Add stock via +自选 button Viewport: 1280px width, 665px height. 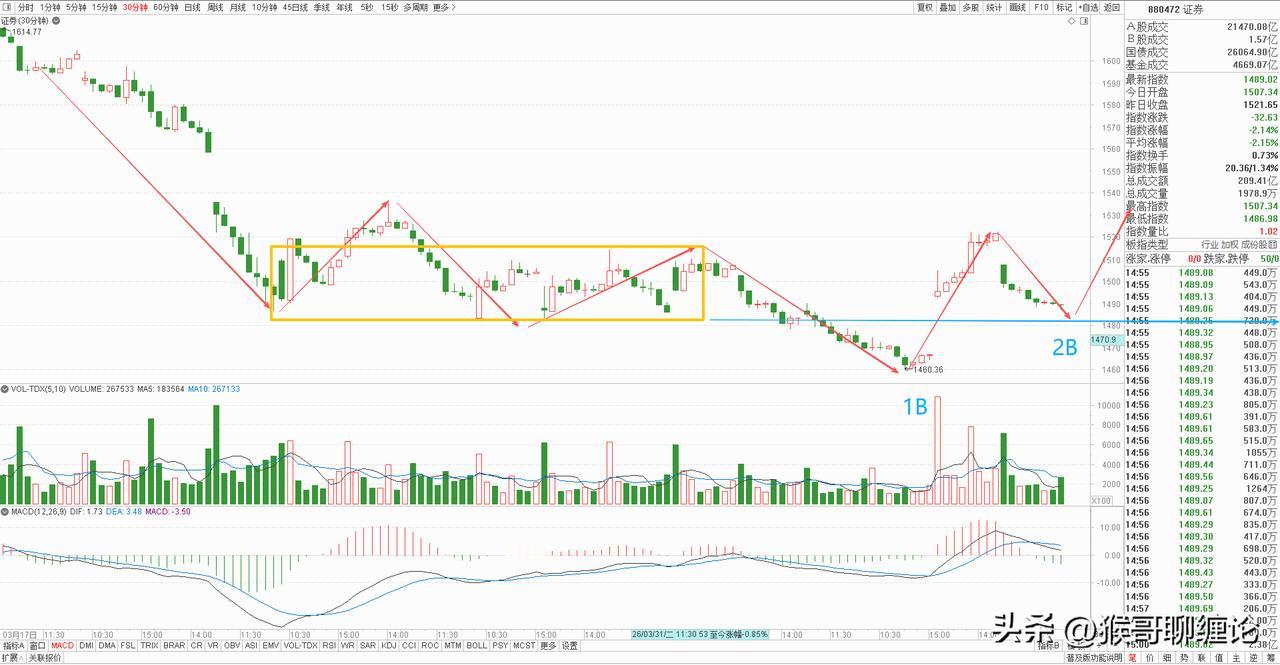coord(1088,7)
